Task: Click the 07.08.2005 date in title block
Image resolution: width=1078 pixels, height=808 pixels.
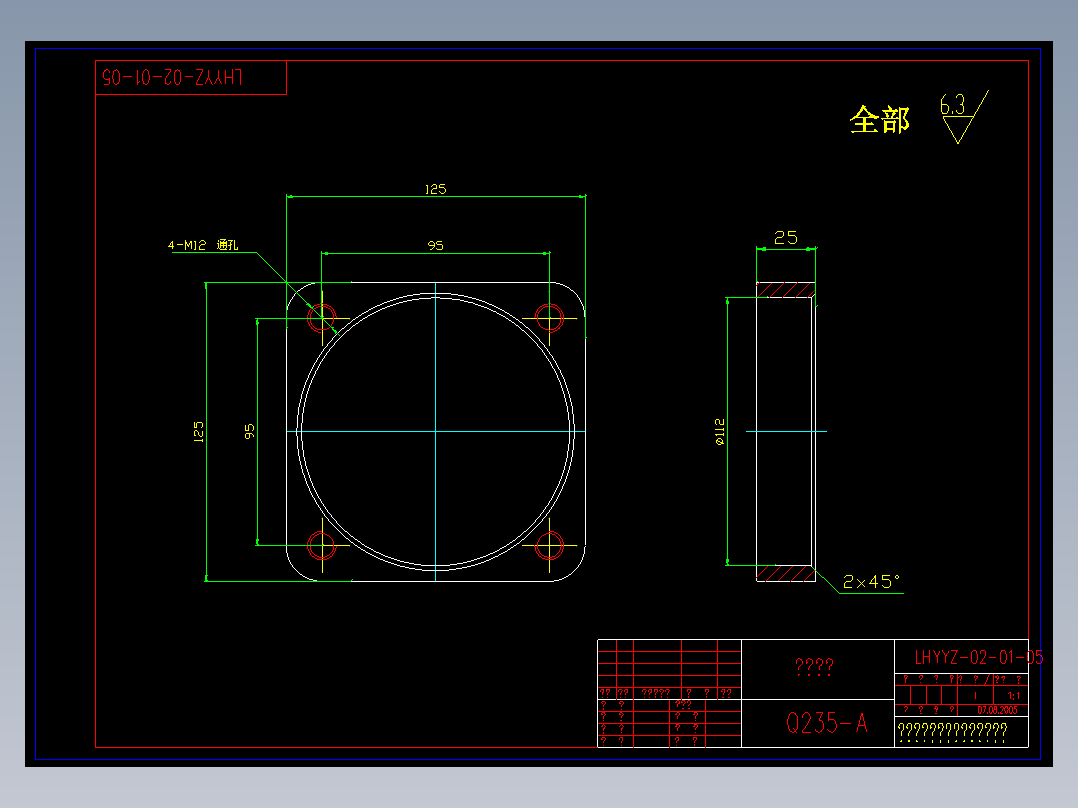Action: (x=997, y=710)
